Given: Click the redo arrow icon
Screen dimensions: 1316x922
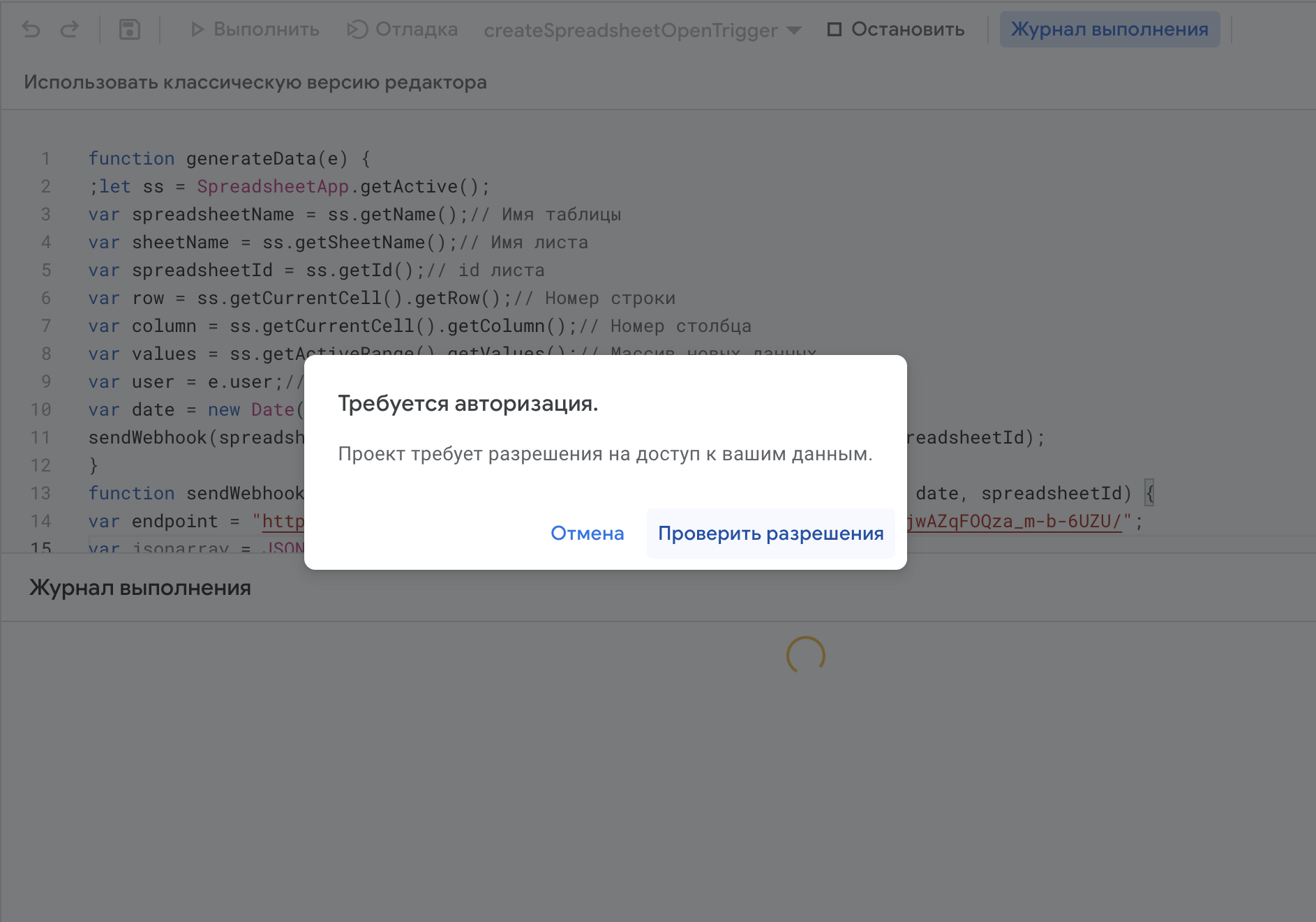Looking at the screenshot, I should 69,29.
